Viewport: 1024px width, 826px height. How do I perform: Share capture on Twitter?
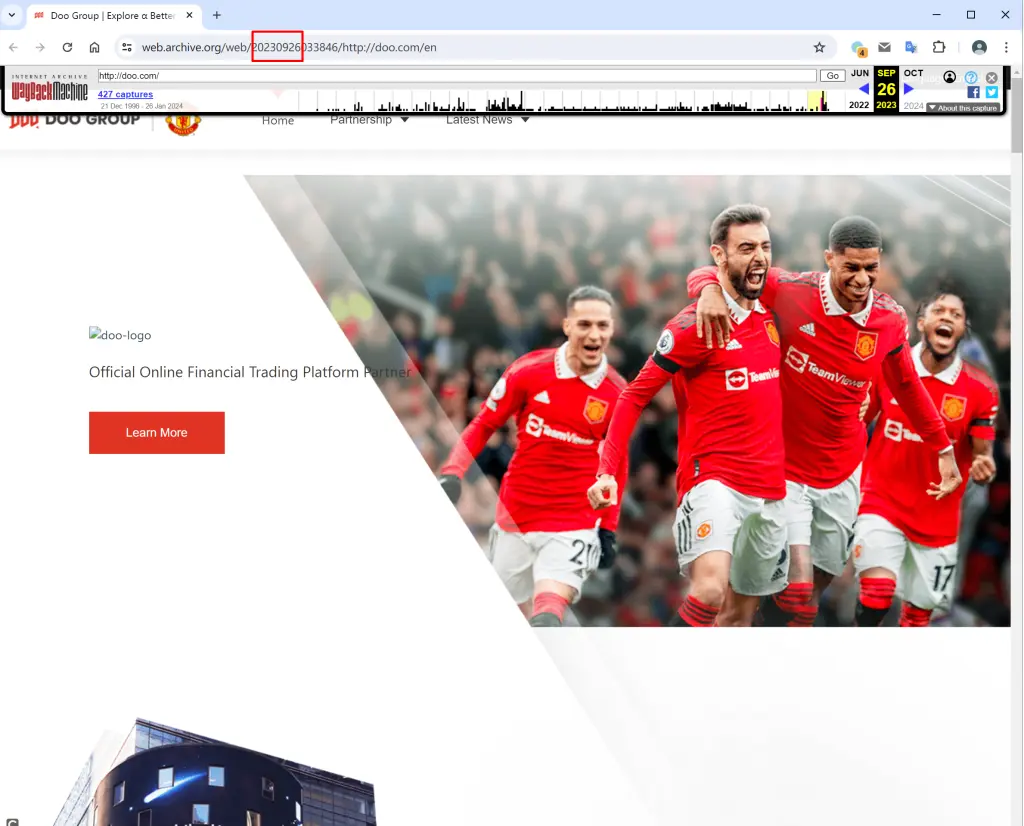991,92
